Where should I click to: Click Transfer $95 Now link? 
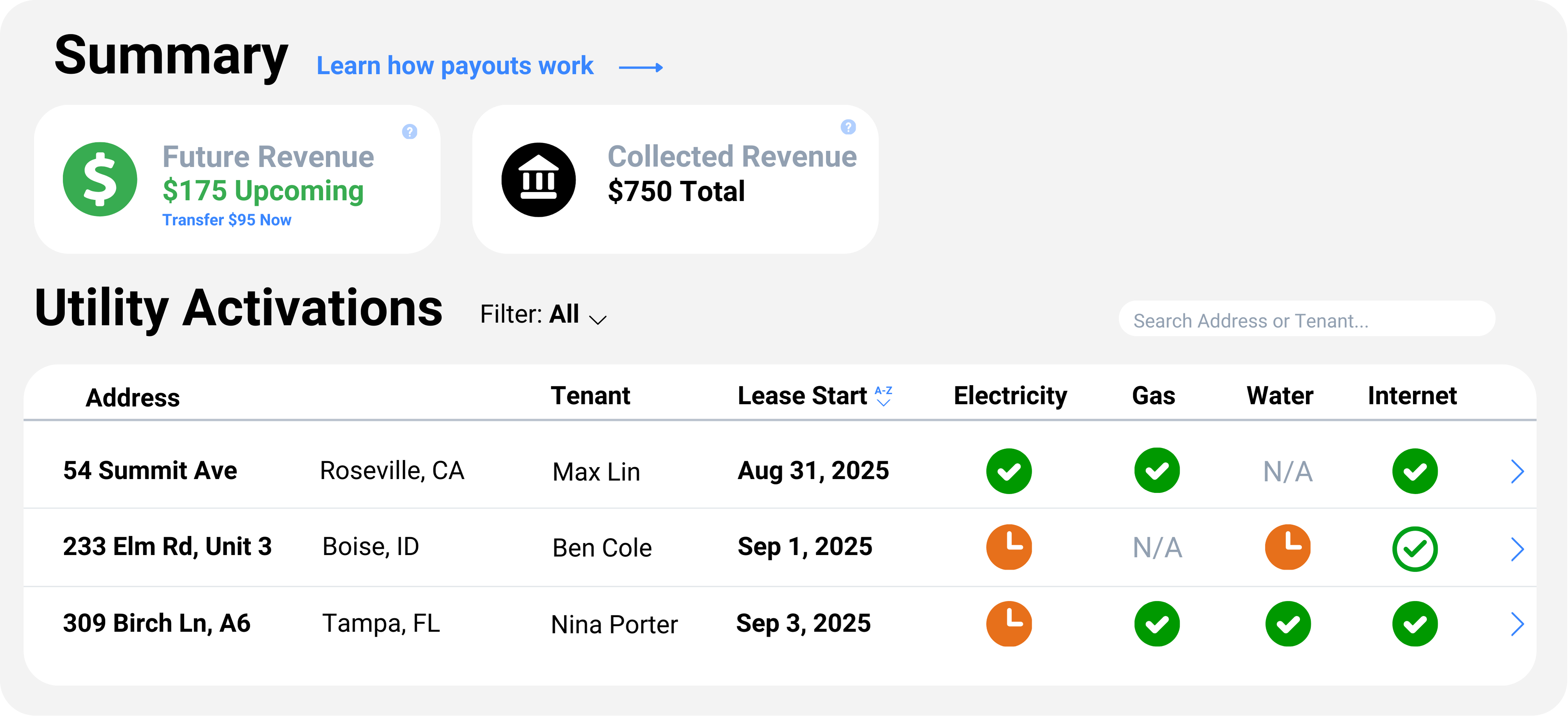coord(227,220)
